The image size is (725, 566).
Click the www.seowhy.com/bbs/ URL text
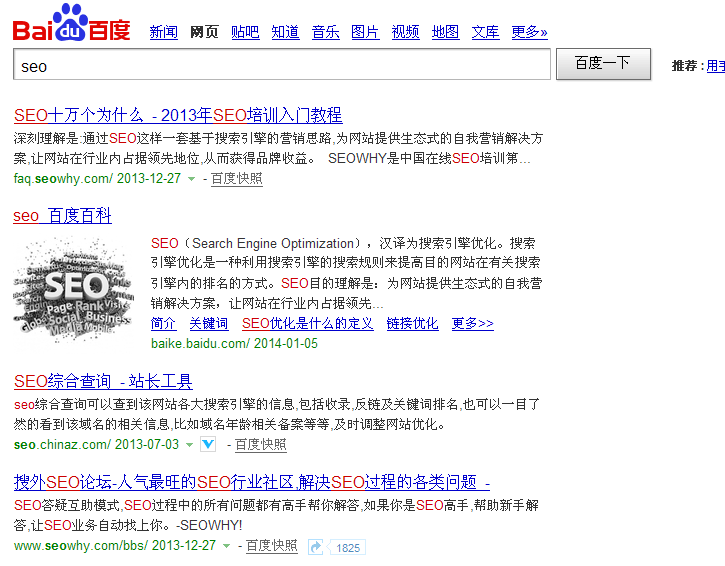coord(81,546)
